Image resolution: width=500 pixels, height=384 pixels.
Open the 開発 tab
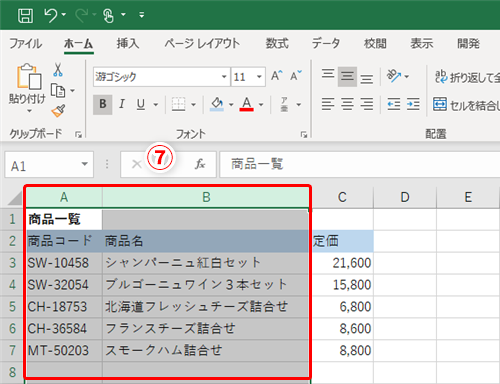point(468,44)
